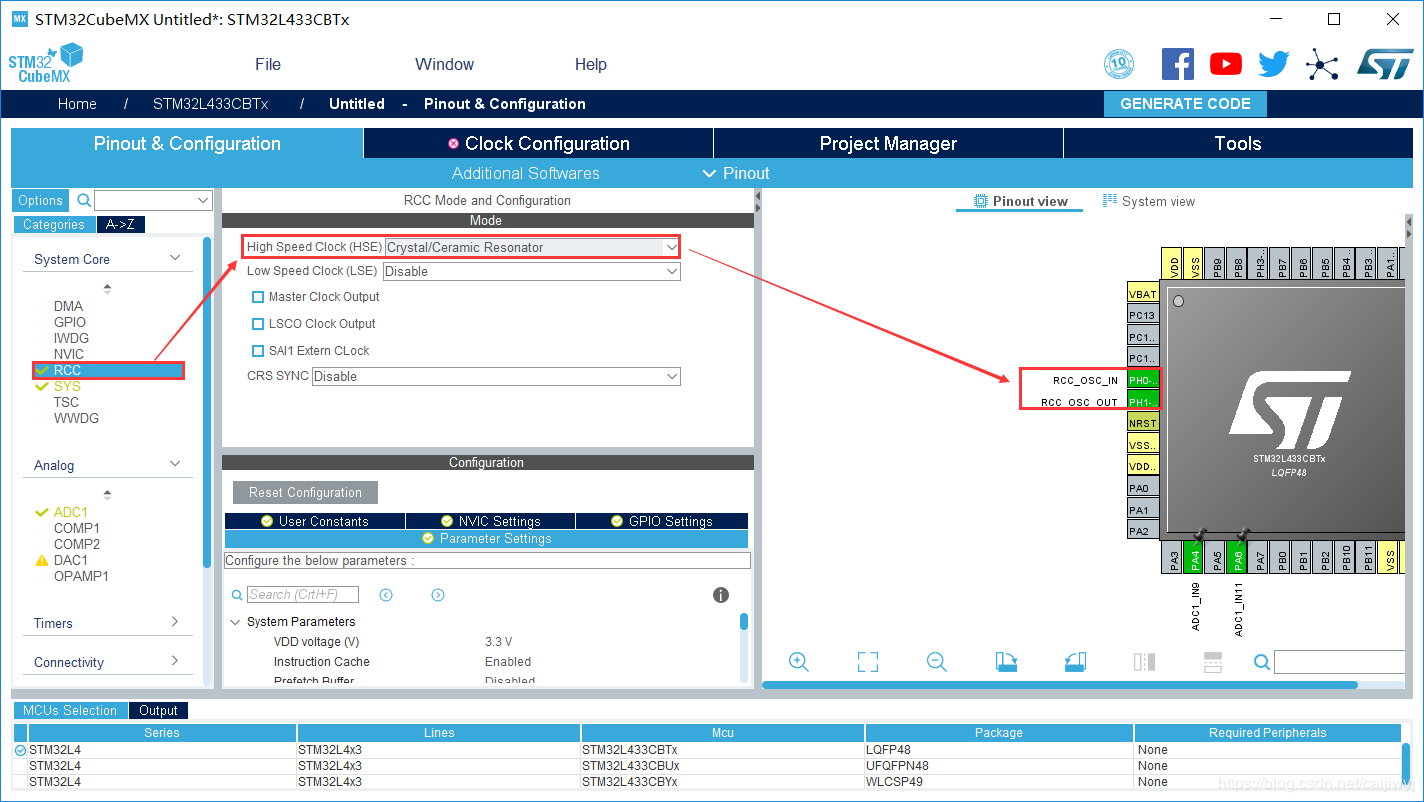Open the Pinout dropdown menu
1424x802 pixels.
[736, 173]
